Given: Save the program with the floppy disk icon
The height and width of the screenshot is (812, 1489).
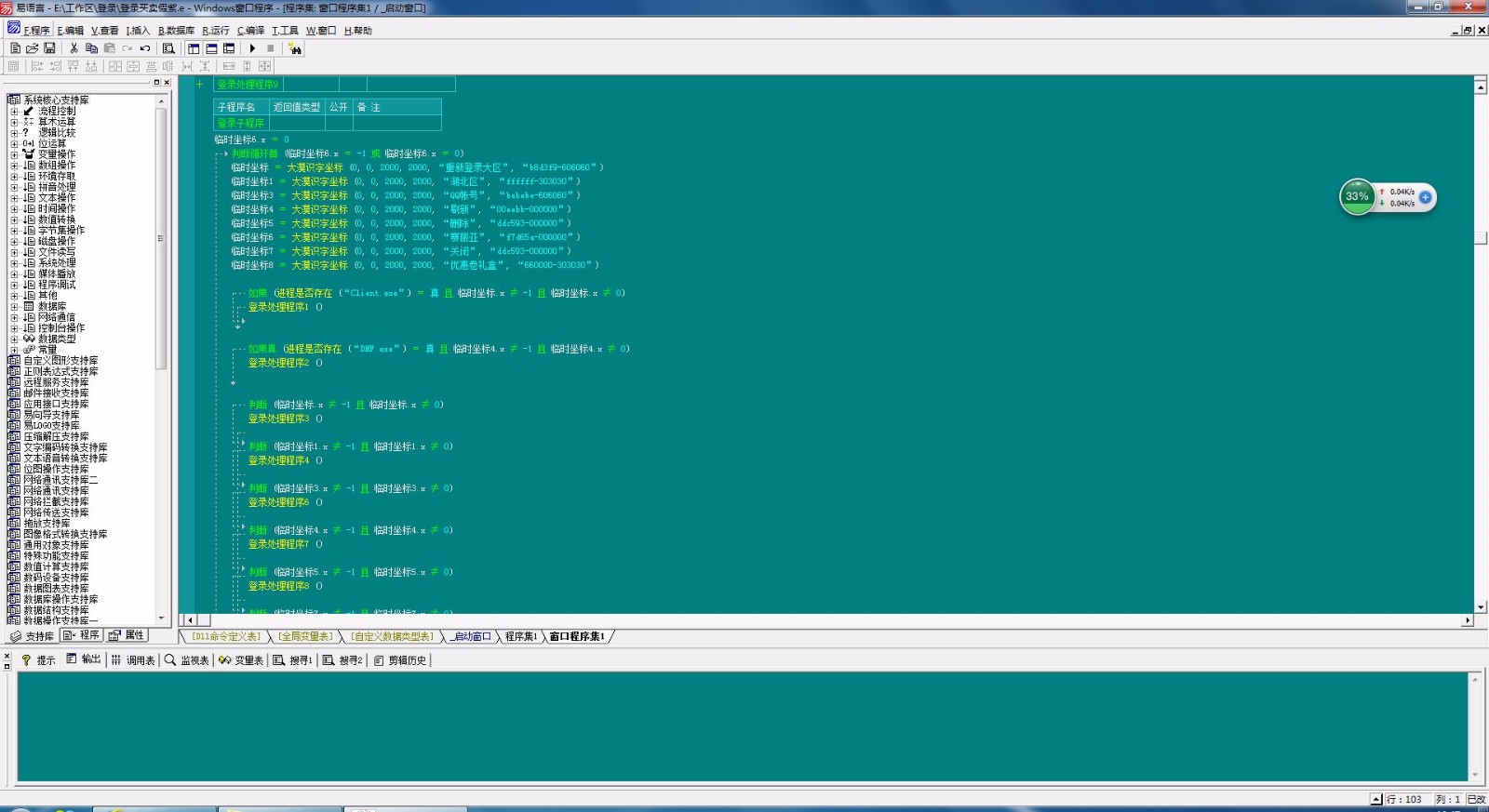Looking at the screenshot, I should pyautogui.click(x=49, y=48).
